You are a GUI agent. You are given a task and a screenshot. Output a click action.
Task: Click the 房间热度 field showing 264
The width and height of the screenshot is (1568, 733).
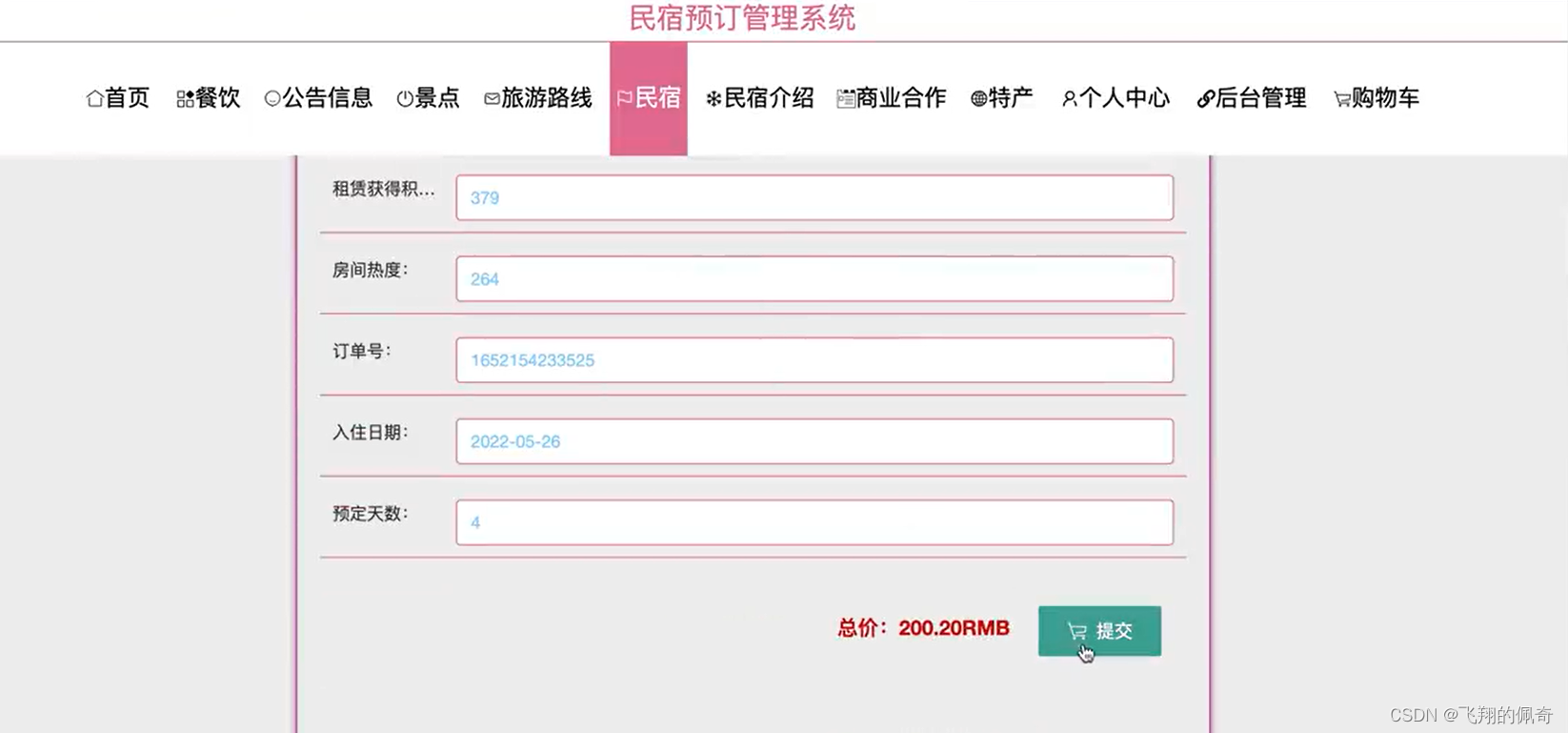[814, 278]
